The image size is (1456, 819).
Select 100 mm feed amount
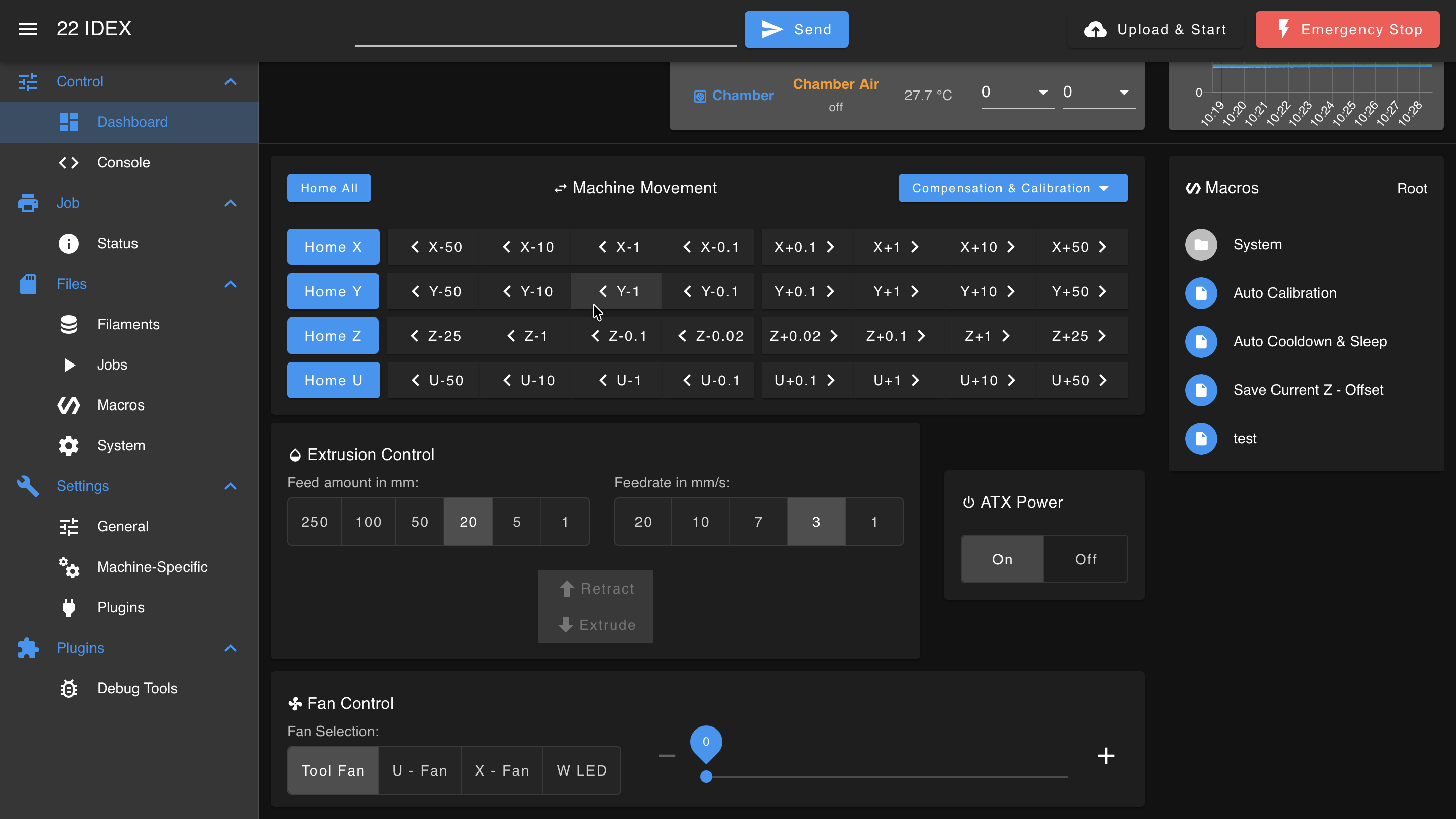[x=369, y=522]
